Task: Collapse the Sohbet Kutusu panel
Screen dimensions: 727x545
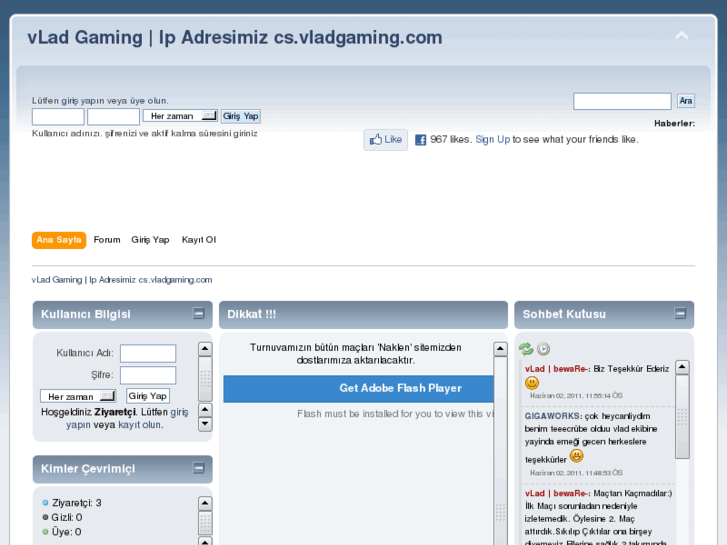Action: click(680, 314)
